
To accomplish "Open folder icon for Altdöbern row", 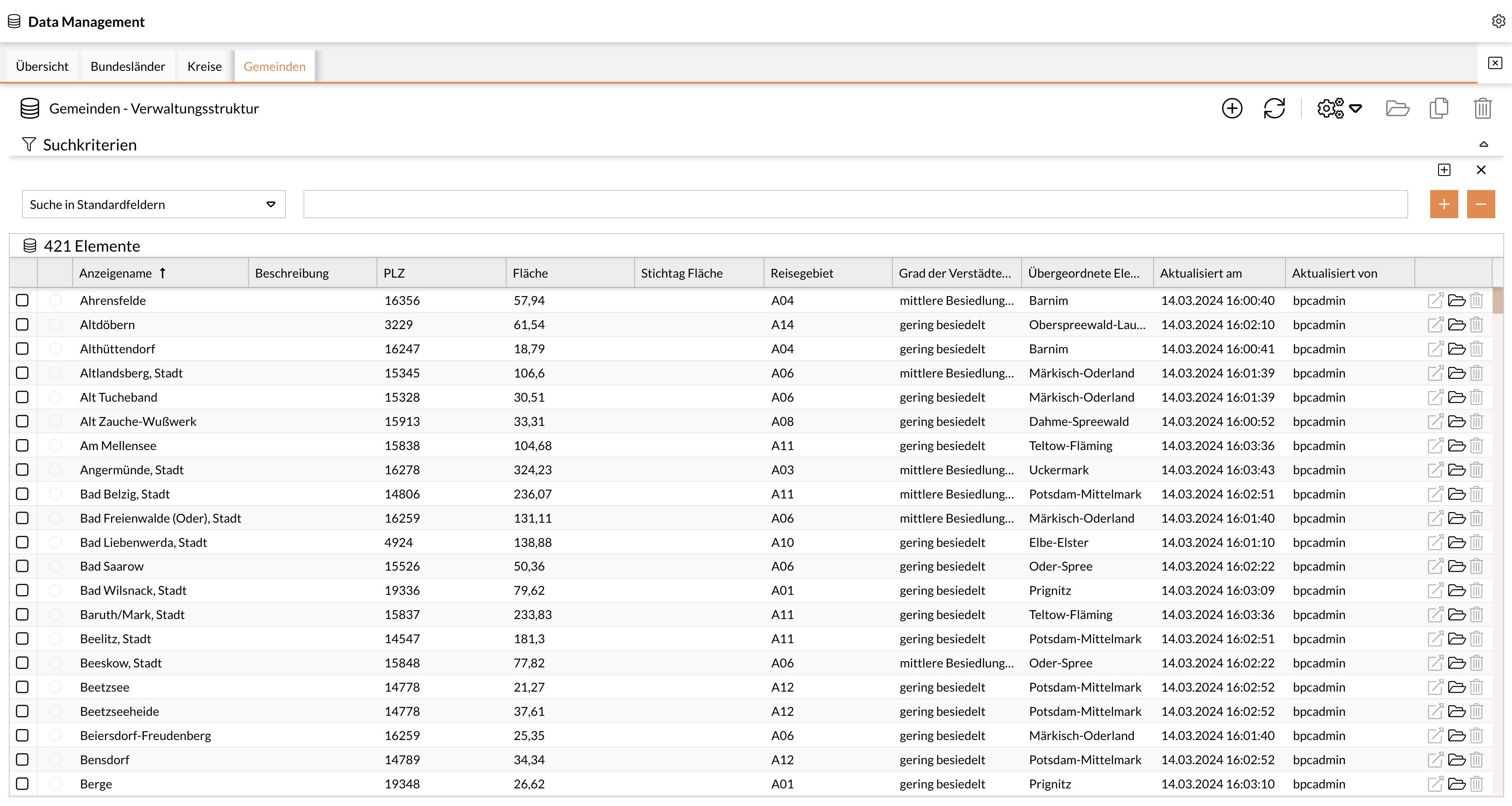I will coord(1456,325).
